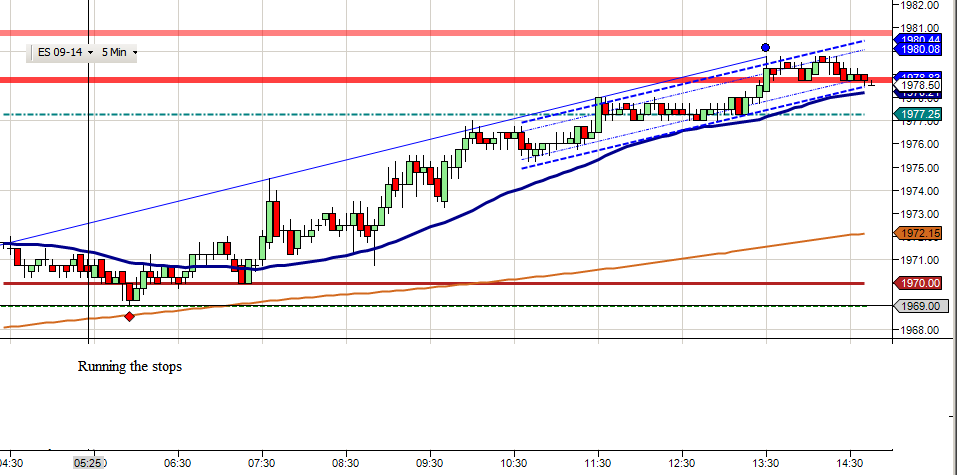
Task: Click the 07:30 time axis label
Action: click(262, 463)
